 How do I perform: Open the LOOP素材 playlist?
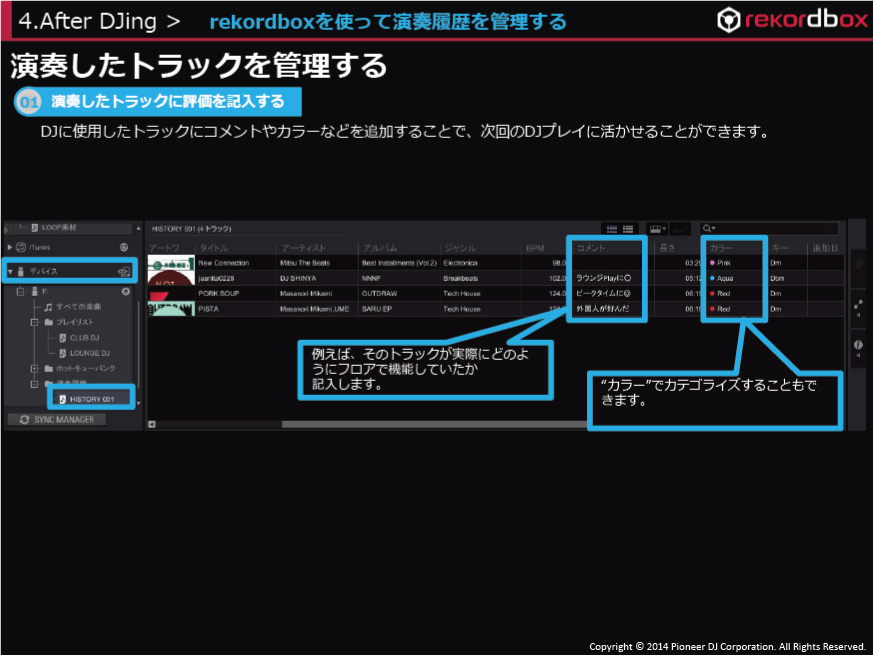[x=59, y=227]
